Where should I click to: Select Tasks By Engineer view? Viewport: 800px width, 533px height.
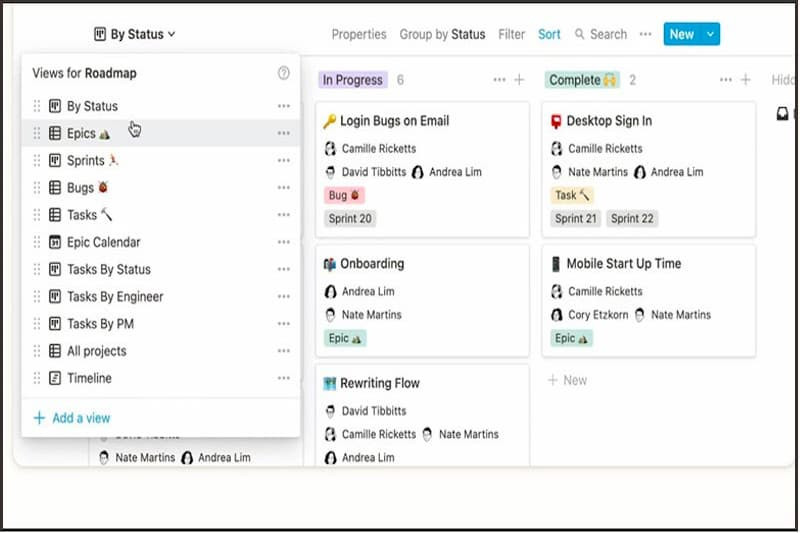pyautogui.click(x=114, y=296)
